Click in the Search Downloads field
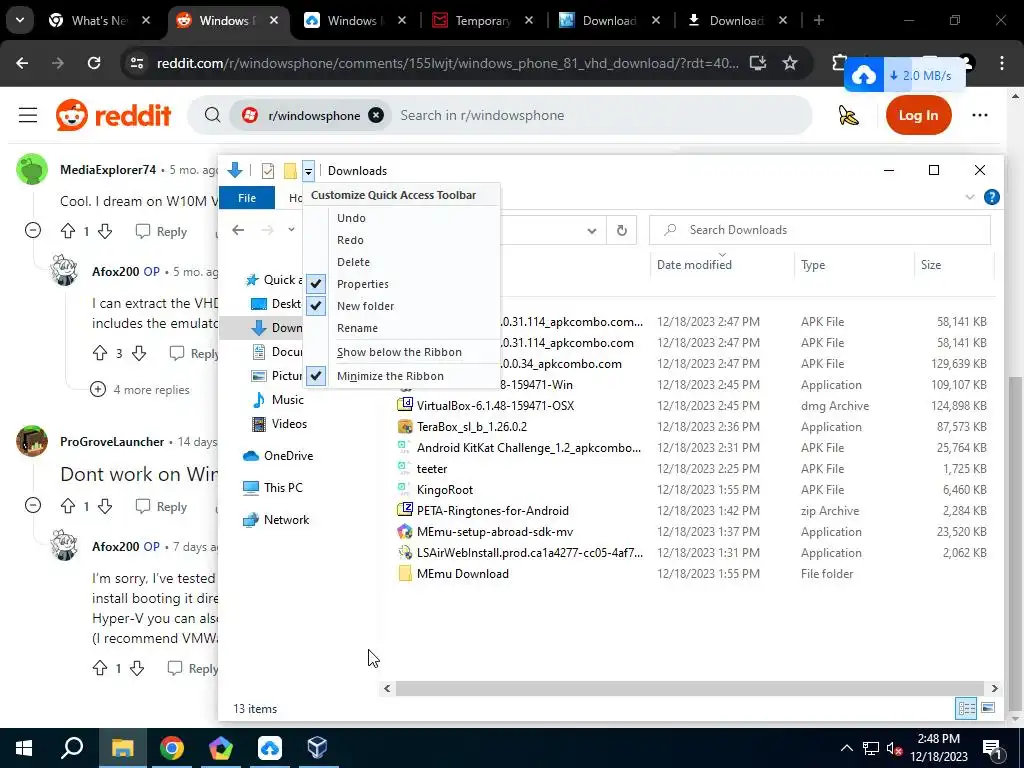Screen dimensions: 1024x768 coord(820,230)
